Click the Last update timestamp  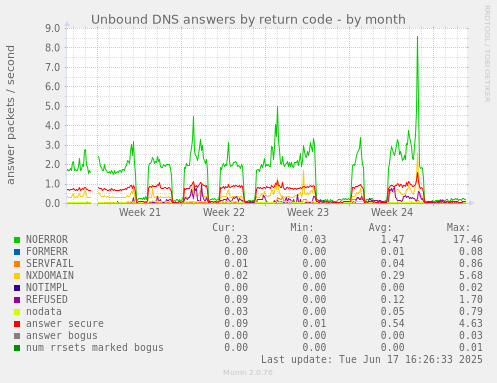pos(372,359)
